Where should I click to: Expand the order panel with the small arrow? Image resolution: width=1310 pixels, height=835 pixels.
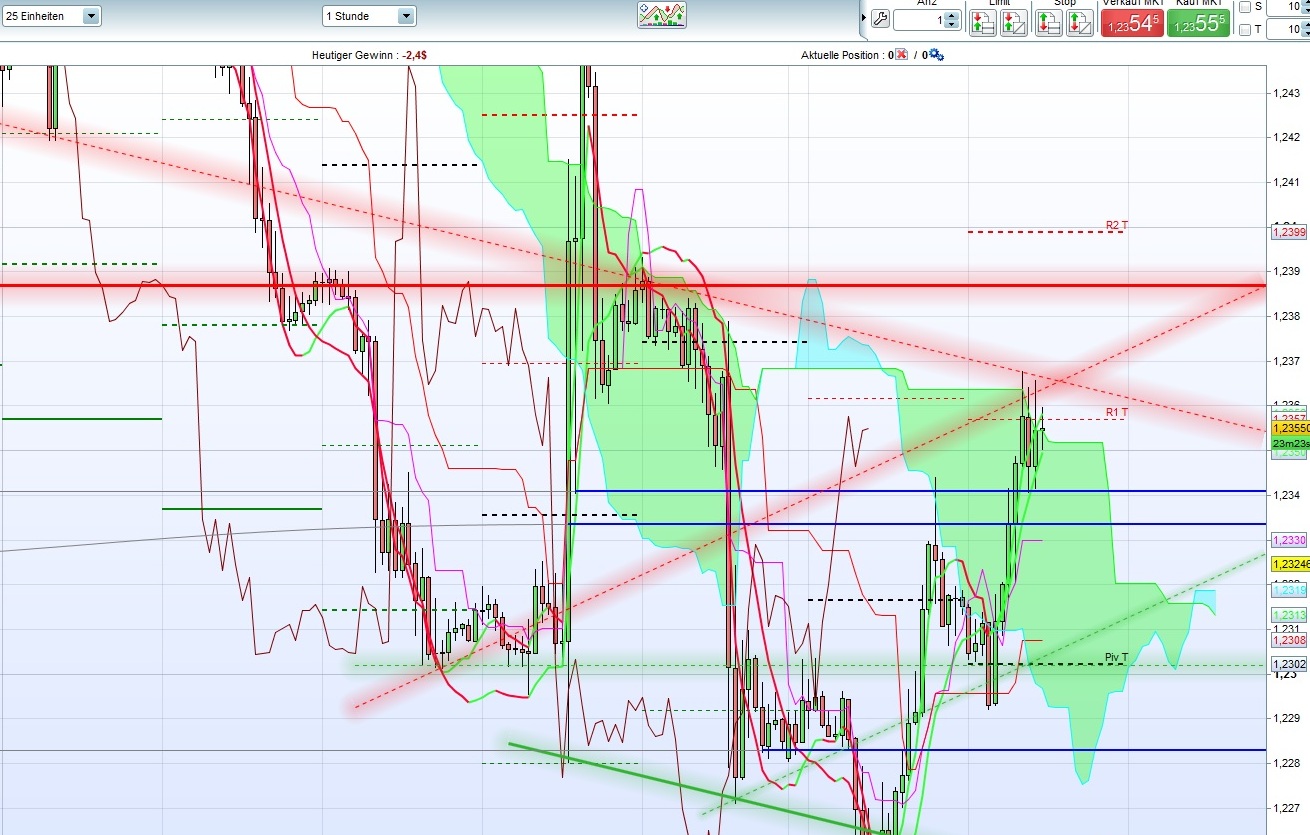[x=864, y=16]
